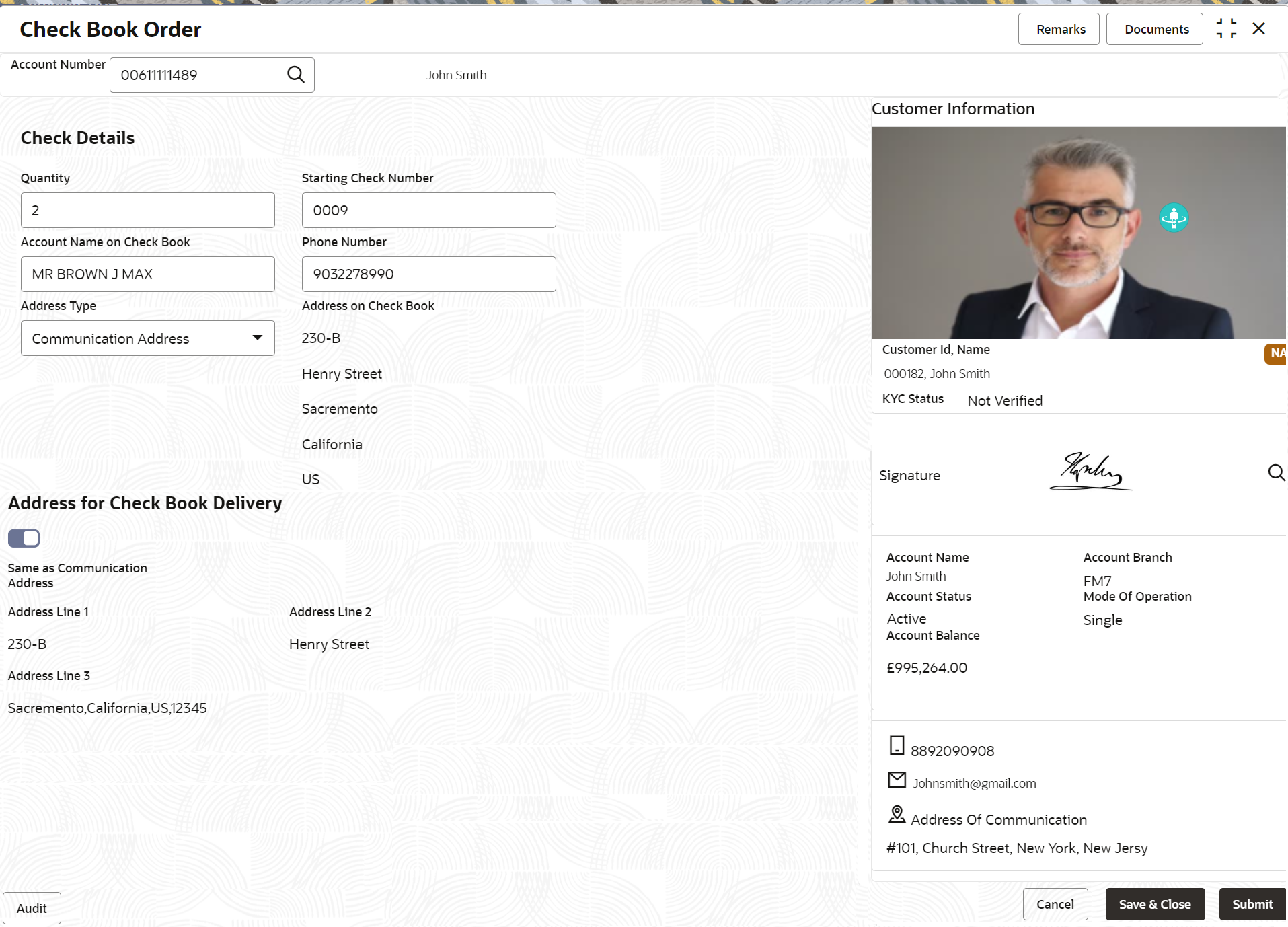Click the mobile phone icon beside 8892090908
Screen dimensions: 1288x927
tap(897, 745)
